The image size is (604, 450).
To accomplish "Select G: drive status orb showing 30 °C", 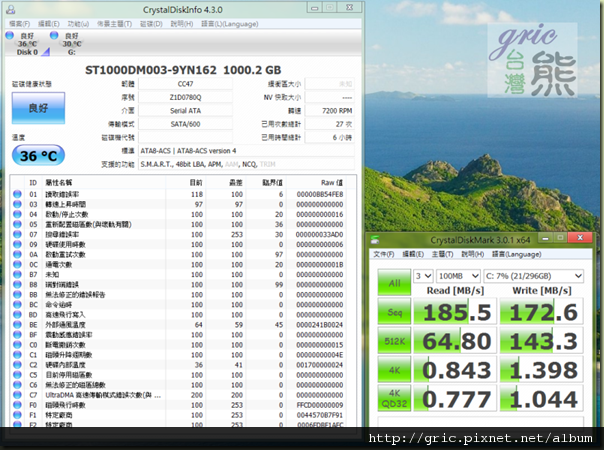I will 54,35.
